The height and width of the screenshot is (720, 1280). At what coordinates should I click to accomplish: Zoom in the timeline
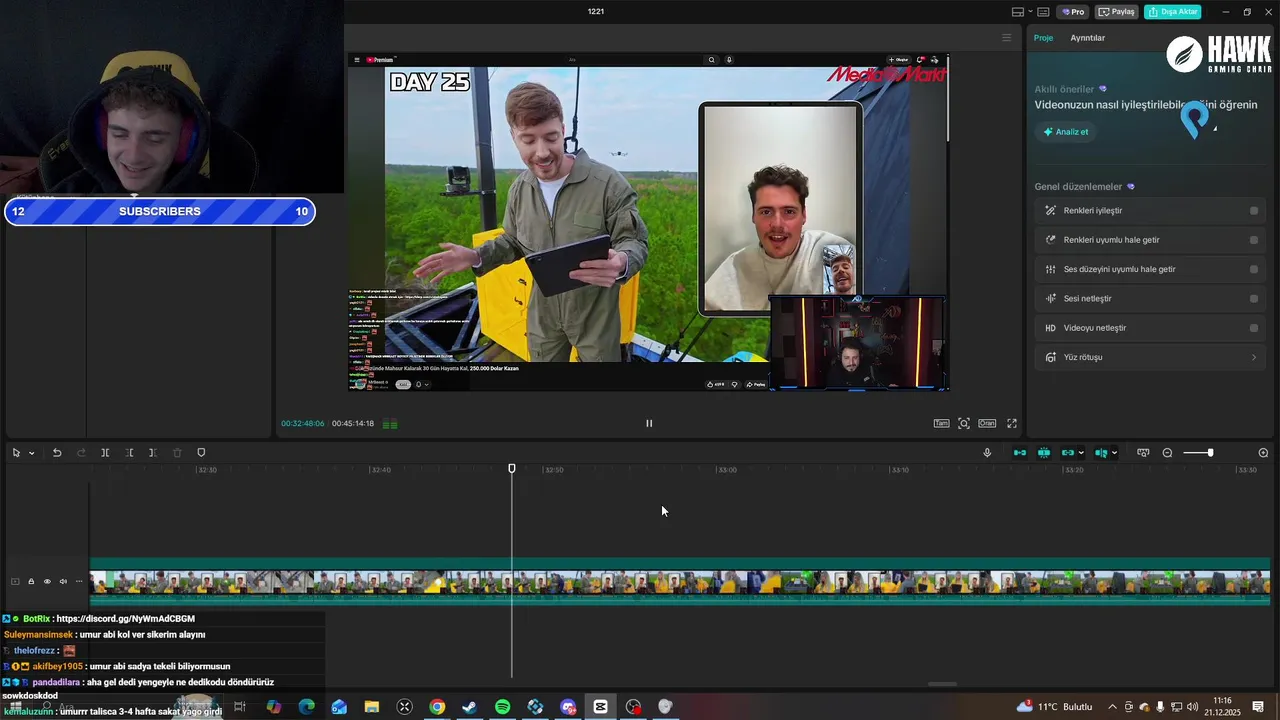click(x=1263, y=453)
